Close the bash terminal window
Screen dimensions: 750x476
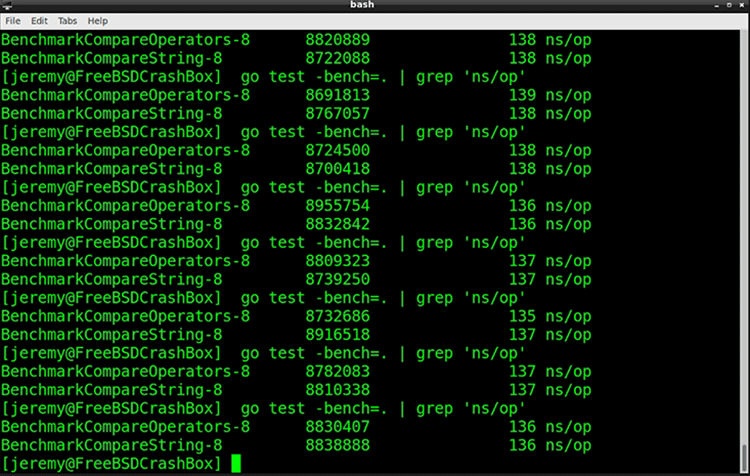pos(742,5)
